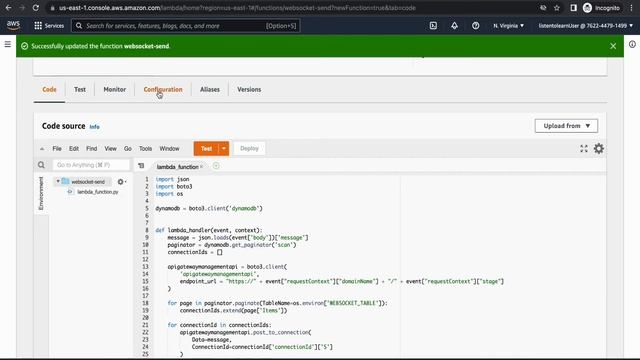Open editor preferences gear icon

599,149
